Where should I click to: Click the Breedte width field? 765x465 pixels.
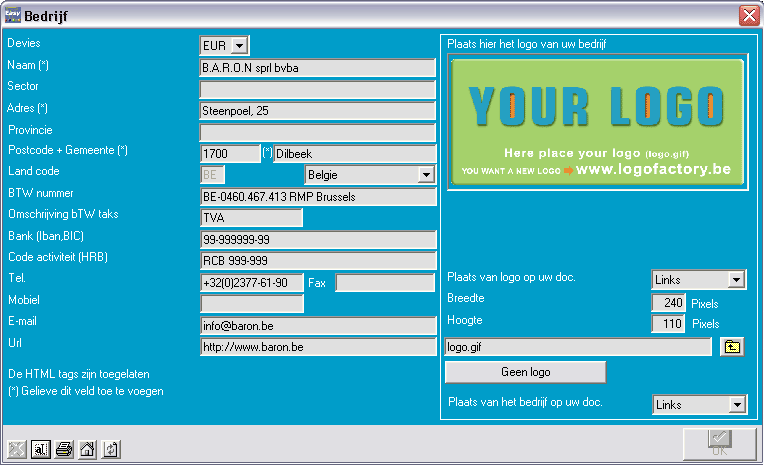click(x=667, y=303)
